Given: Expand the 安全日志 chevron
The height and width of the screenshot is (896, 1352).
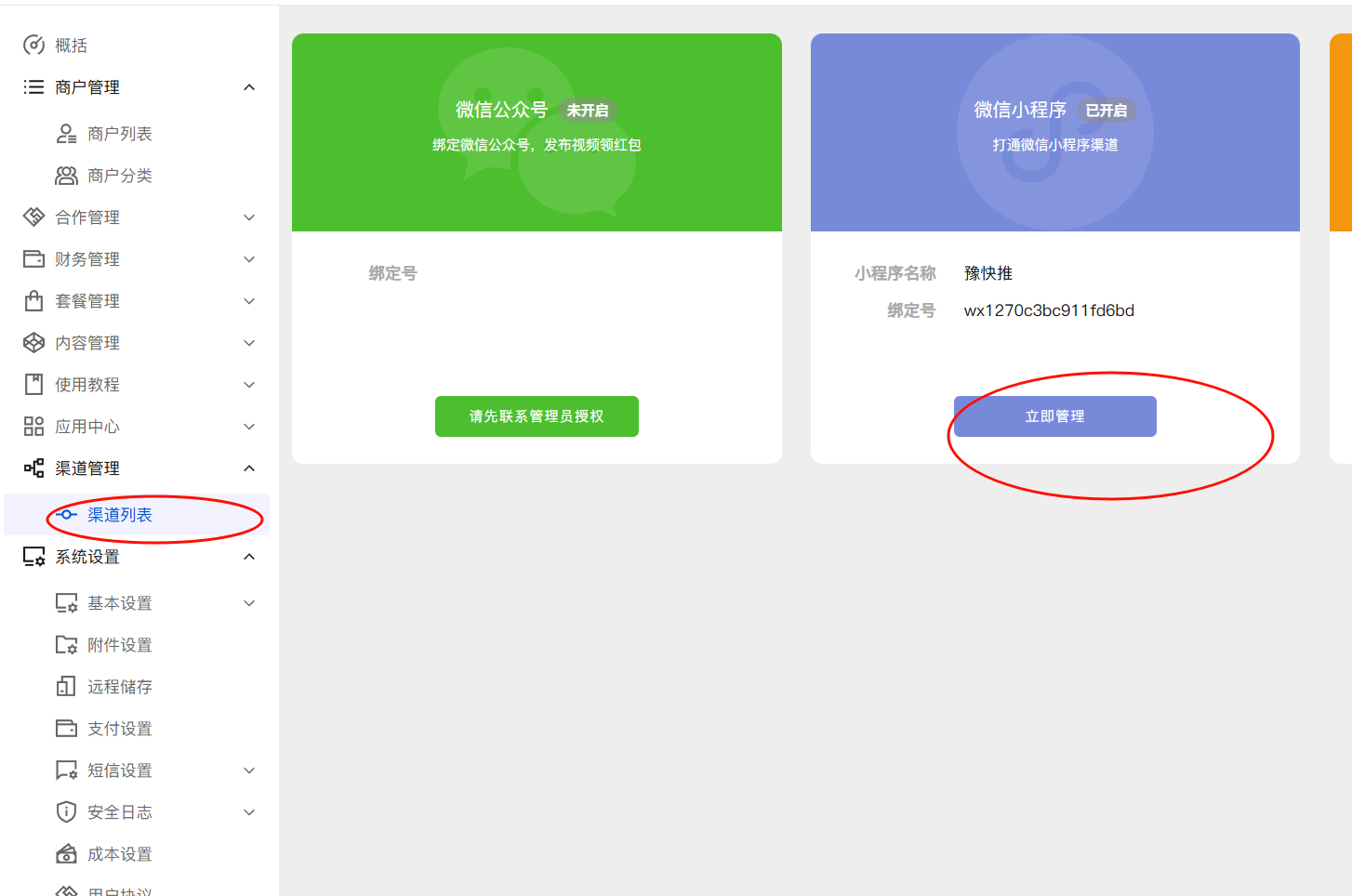Looking at the screenshot, I should coord(249,811).
